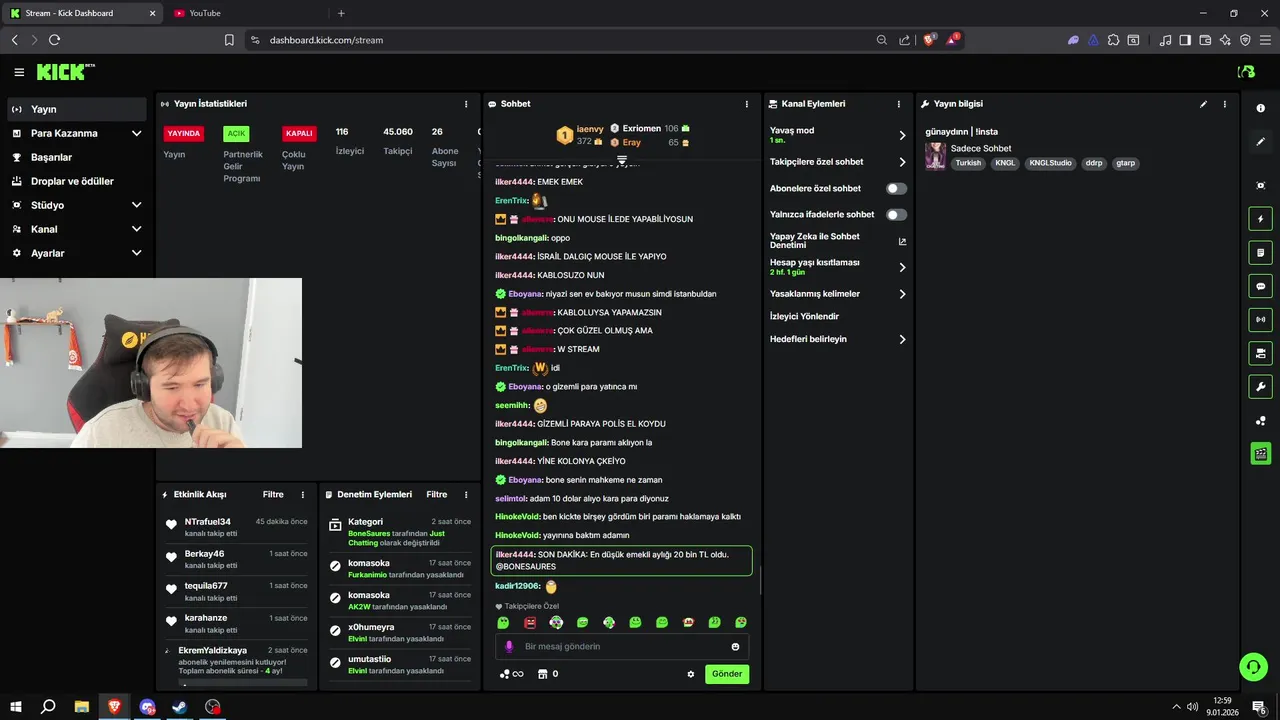
Task: Open Brave Shields icon in address bar
Action: click(x=929, y=40)
